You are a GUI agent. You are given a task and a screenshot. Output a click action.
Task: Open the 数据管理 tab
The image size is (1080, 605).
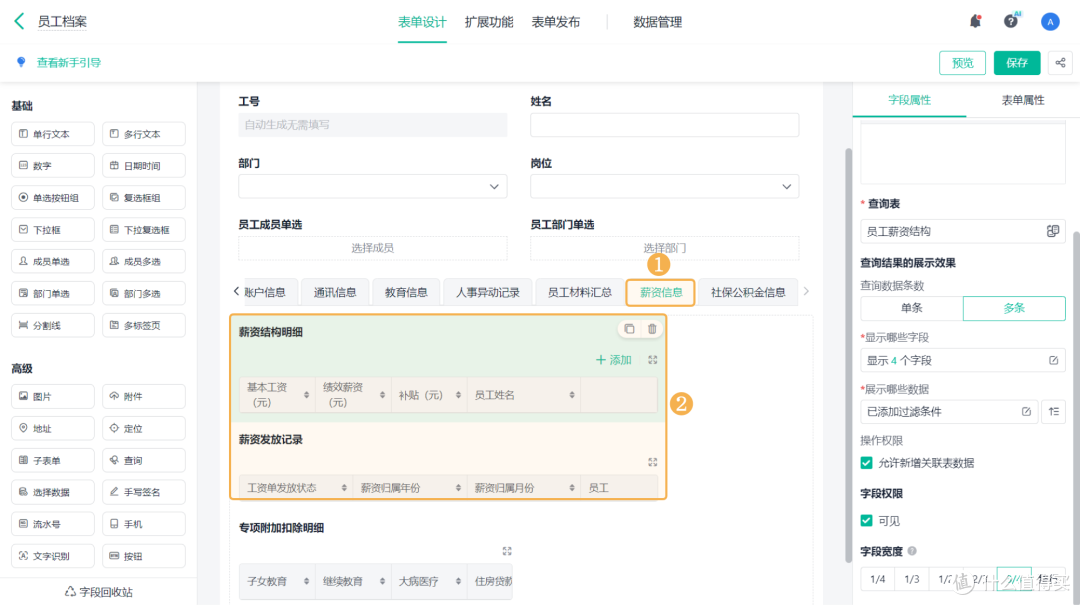pos(657,22)
